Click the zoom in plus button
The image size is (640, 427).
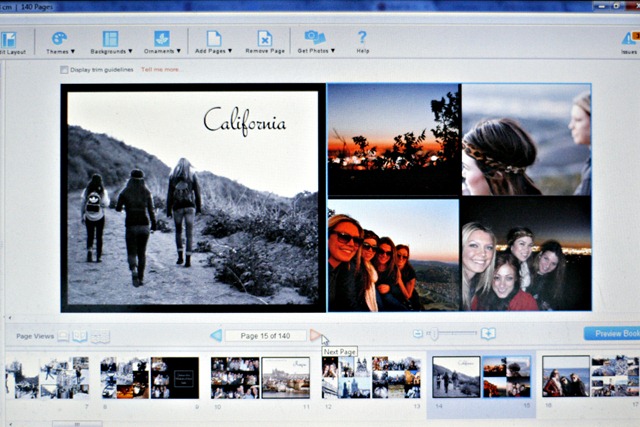[x=488, y=334]
